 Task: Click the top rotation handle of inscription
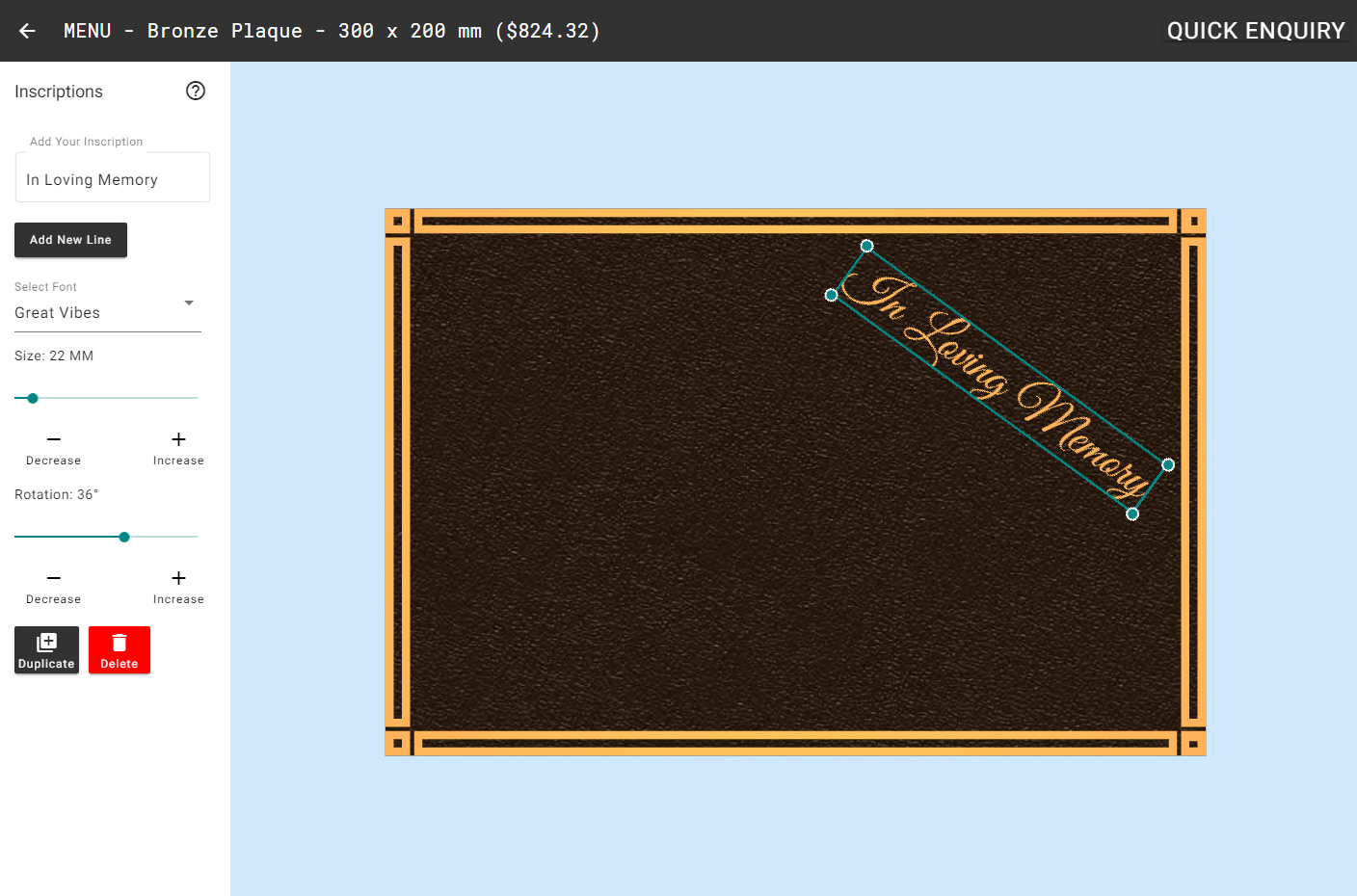pos(866,246)
